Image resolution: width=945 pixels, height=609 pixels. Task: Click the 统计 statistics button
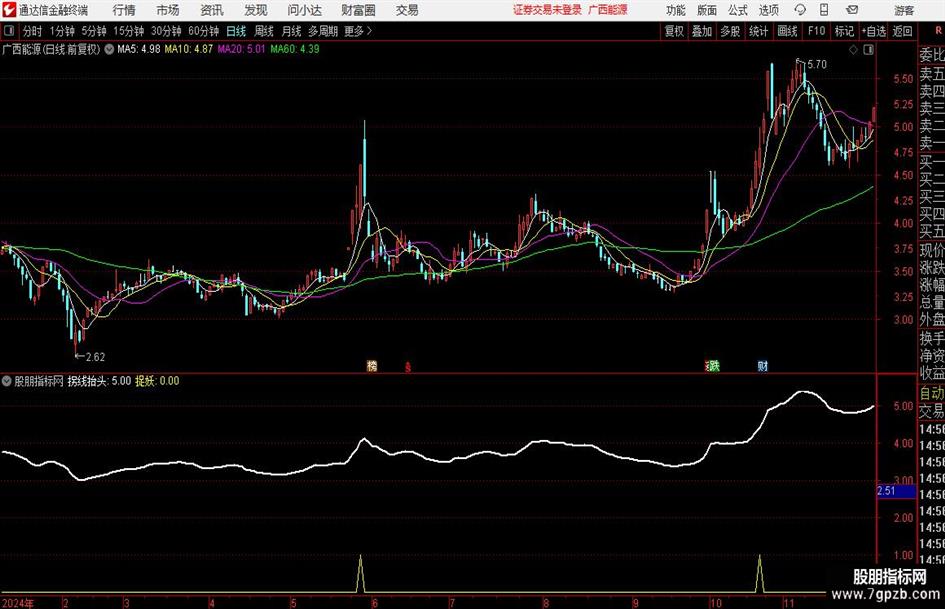759,31
